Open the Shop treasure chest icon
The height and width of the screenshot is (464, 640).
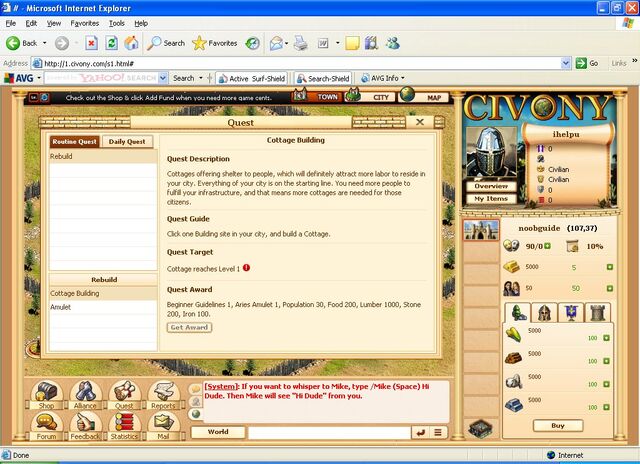coord(47,393)
